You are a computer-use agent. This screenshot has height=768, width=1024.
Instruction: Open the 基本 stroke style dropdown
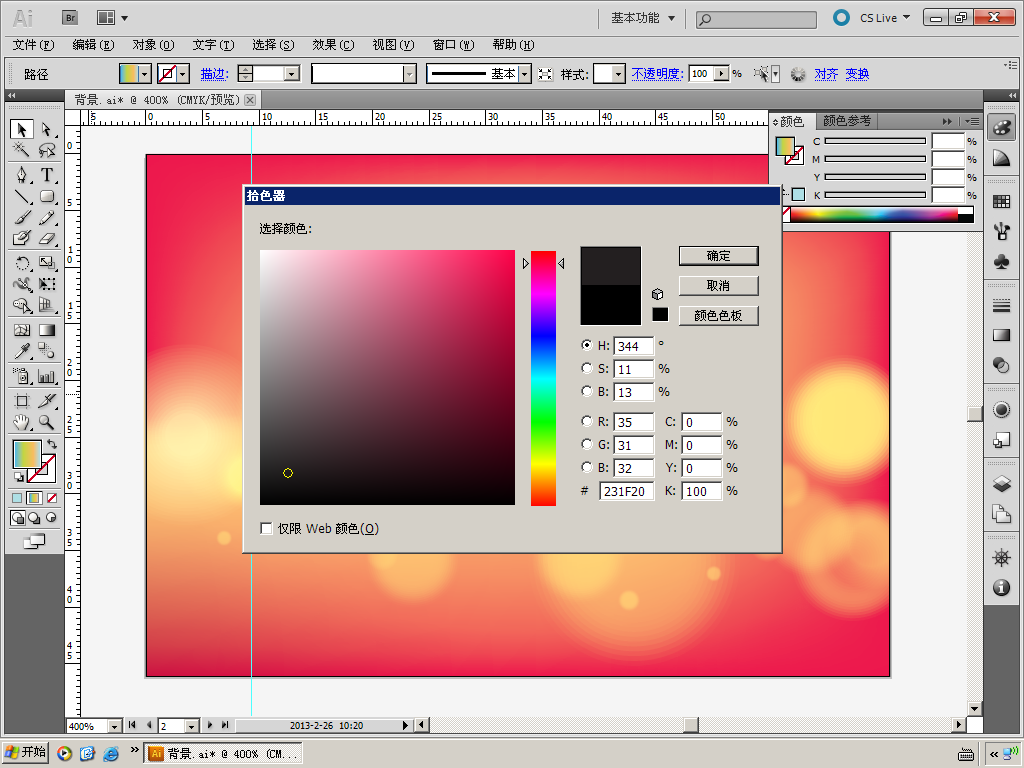click(526, 74)
